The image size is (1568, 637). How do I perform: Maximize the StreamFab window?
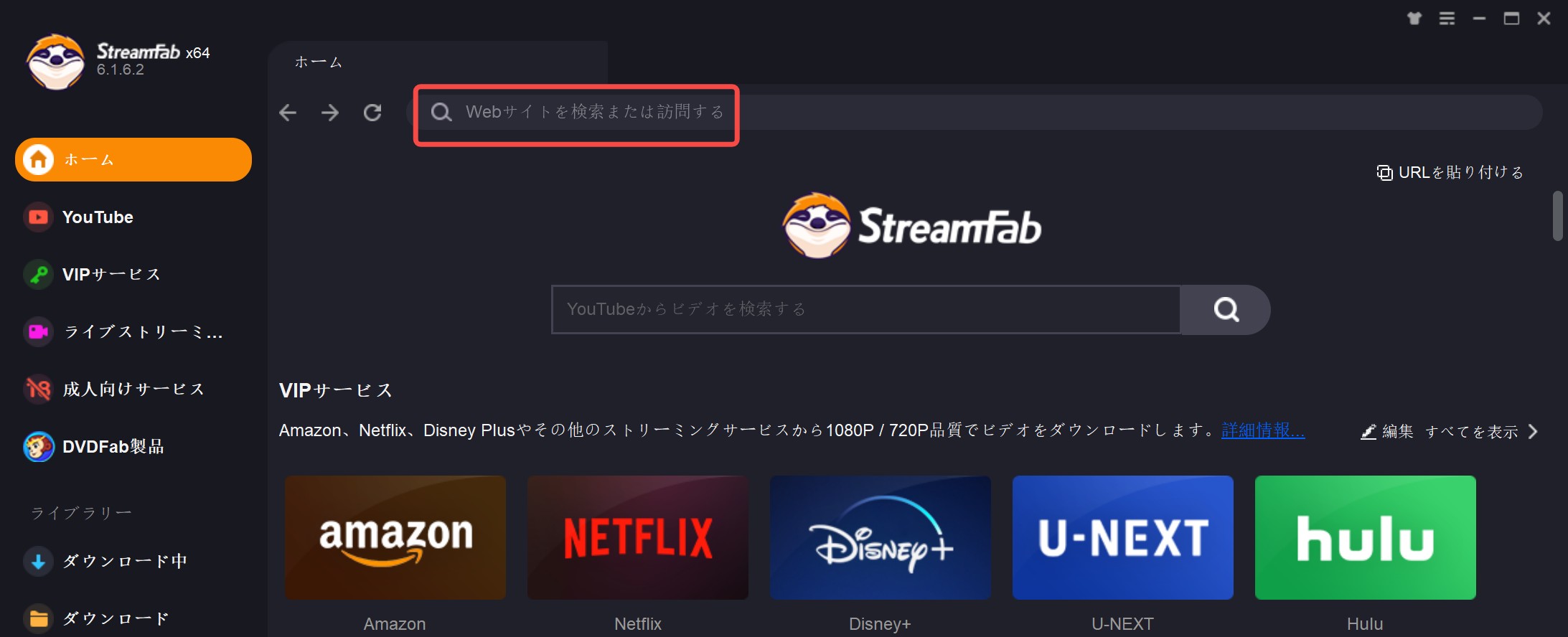(x=1511, y=19)
